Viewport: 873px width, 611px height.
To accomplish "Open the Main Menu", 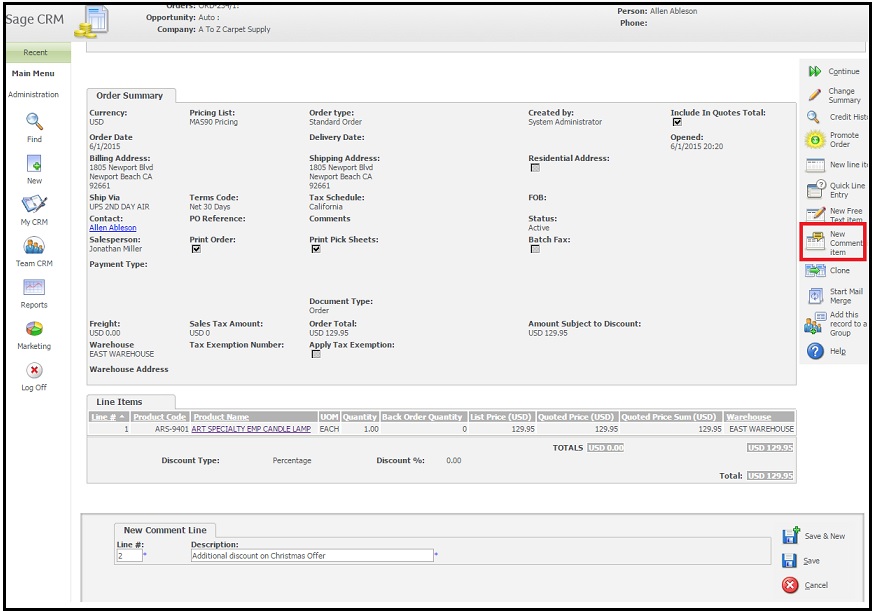I will click(33, 74).
